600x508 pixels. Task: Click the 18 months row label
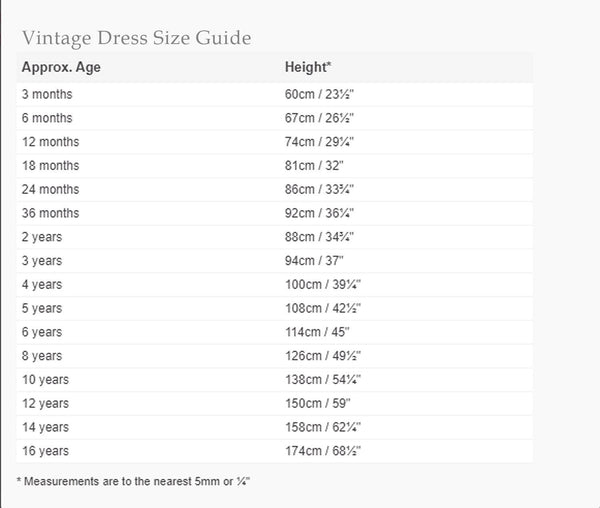point(50,165)
